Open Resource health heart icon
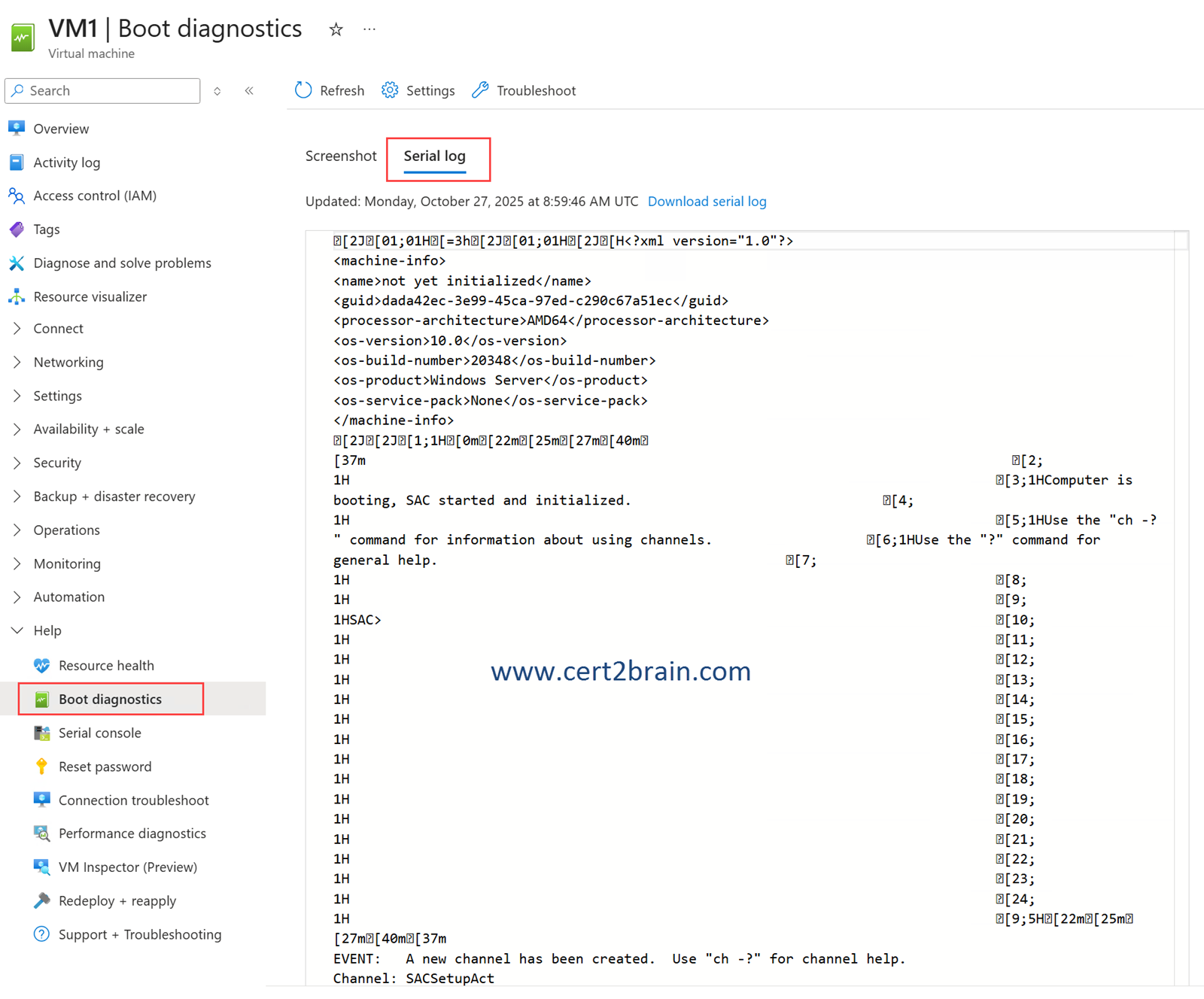1204x999 pixels. (42, 666)
